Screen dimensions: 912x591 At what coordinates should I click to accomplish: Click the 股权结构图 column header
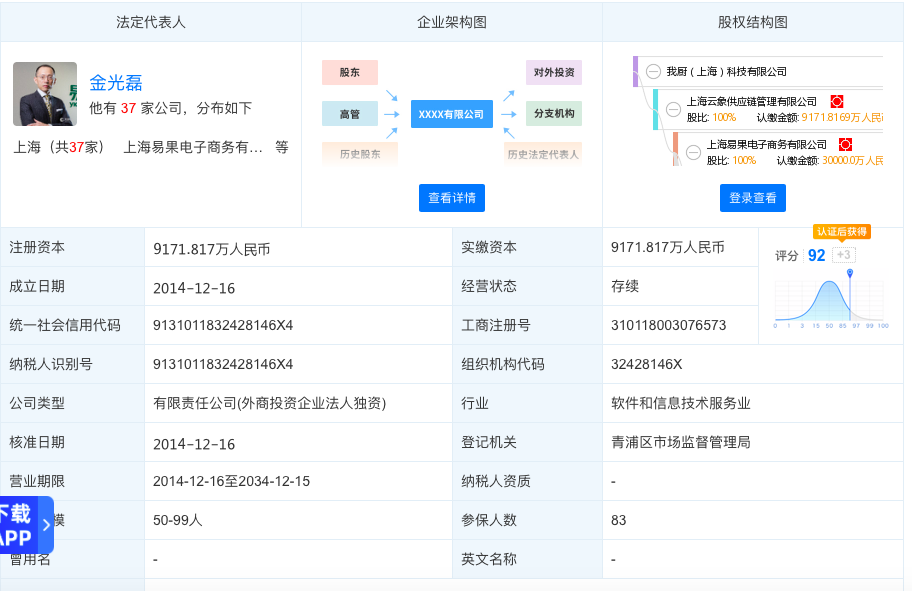tap(752, 21)
